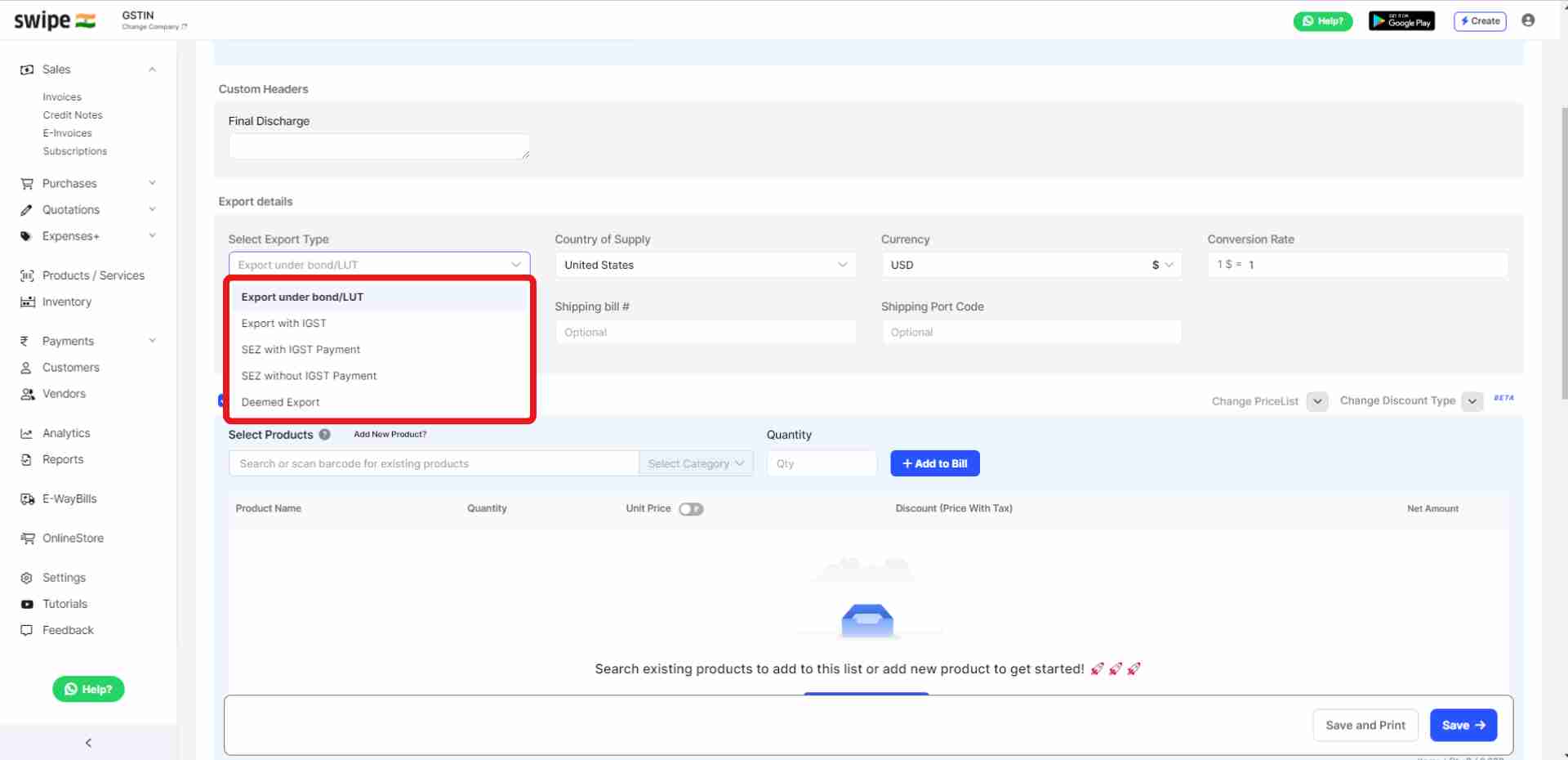The width and height of the screenshot is (1568, 760).
Task: Expand the Expenses+ menu chevron
Action: (x=152, y=235)
